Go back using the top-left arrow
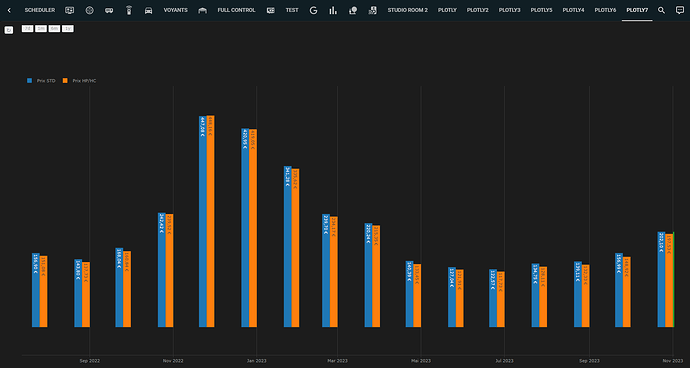Screen dimensions: 690x368 [9, 10]
